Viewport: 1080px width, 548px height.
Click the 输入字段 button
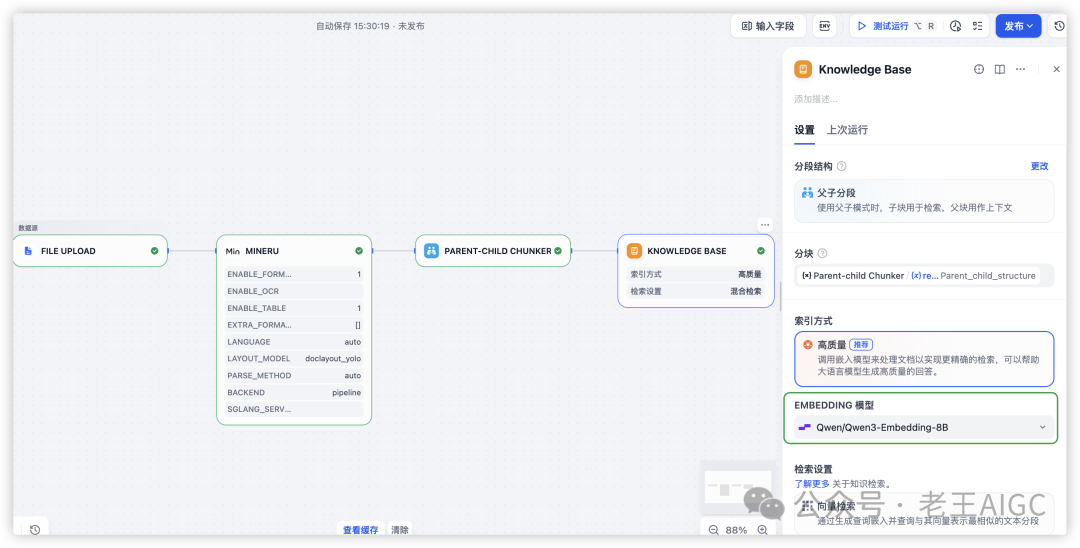768,26
